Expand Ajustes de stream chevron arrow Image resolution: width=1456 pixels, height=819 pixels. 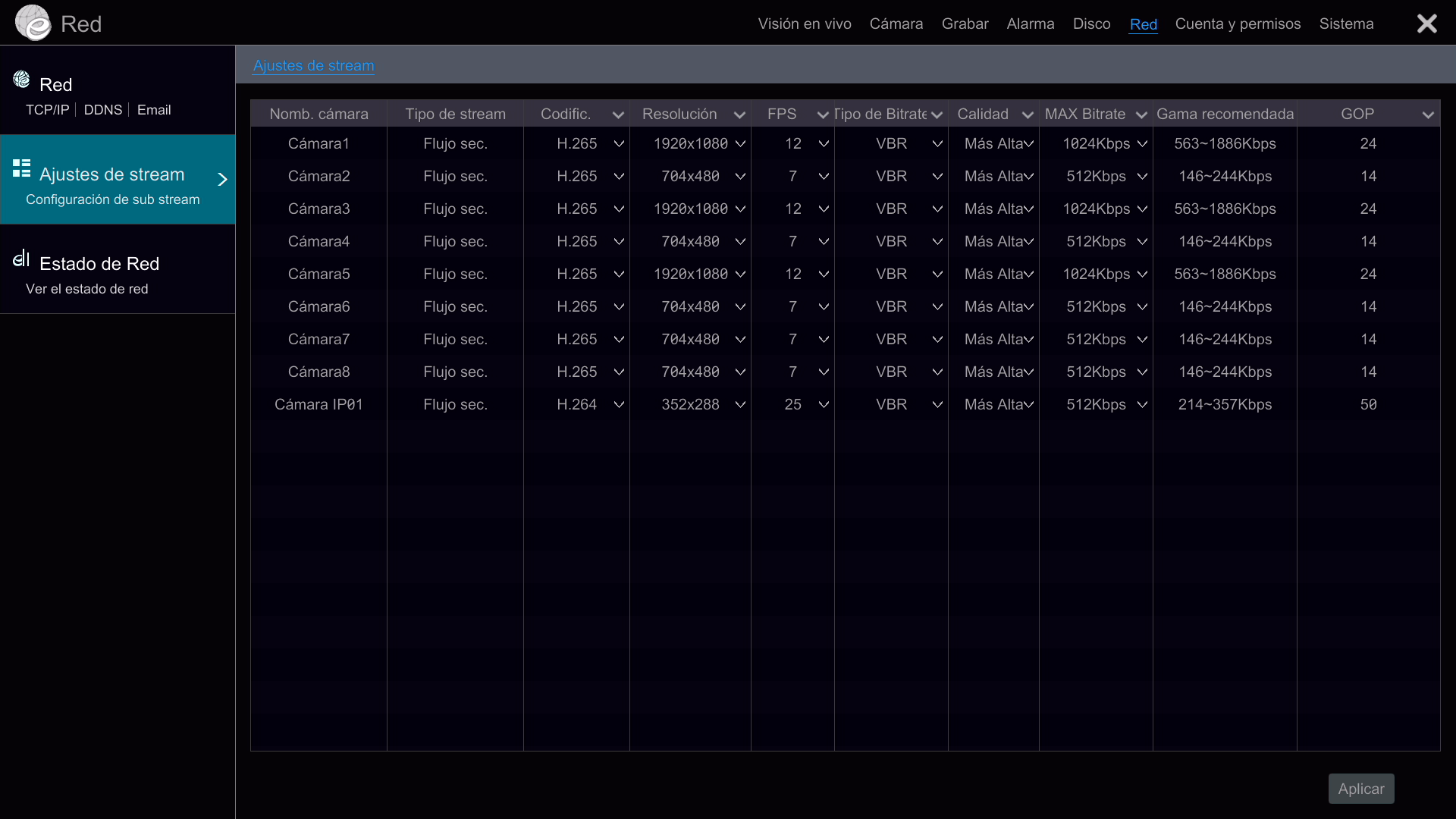click(x=222, y=179)
